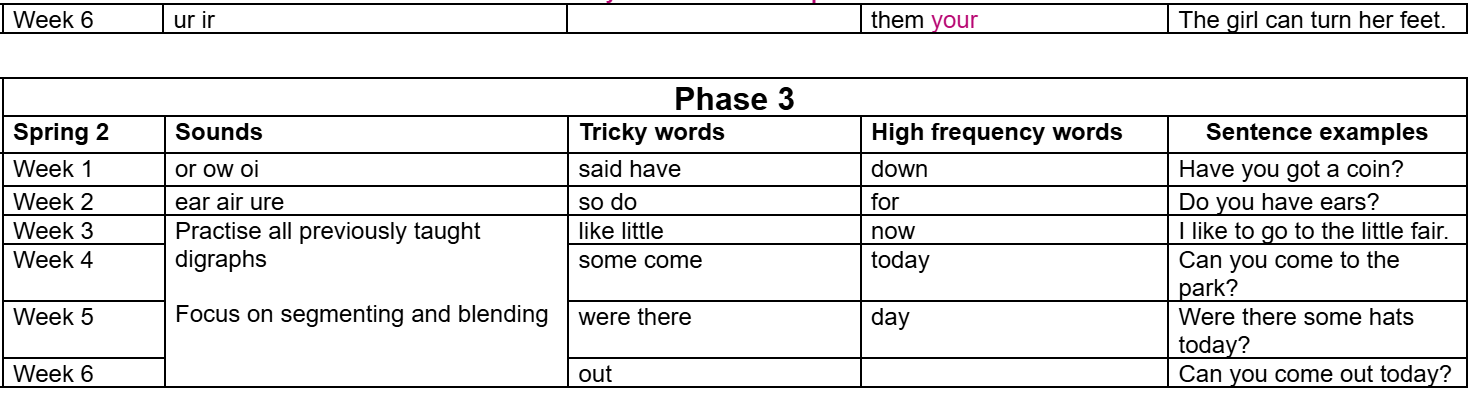
Task: Click the 'were there' tricky words cell
Action: 635,318
